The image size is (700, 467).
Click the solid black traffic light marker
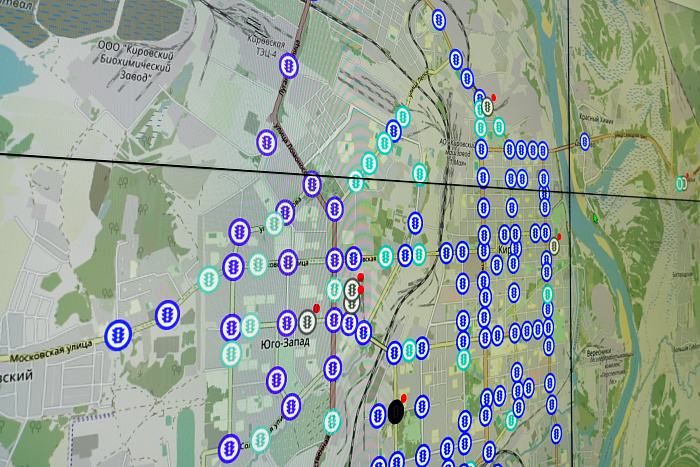pyautogui.click(x=396, y=412)
